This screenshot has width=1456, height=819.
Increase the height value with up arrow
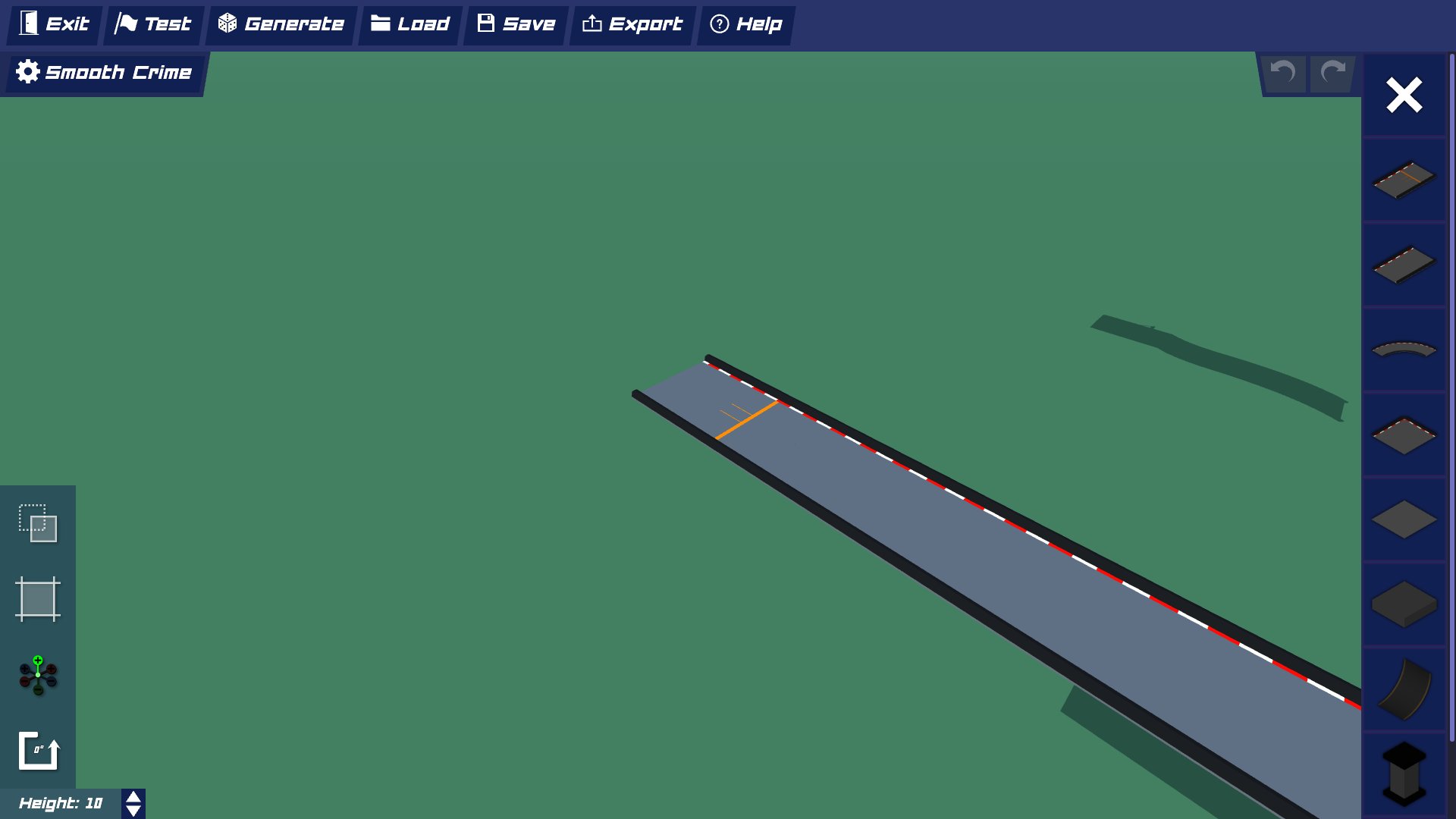pos(133,795)
